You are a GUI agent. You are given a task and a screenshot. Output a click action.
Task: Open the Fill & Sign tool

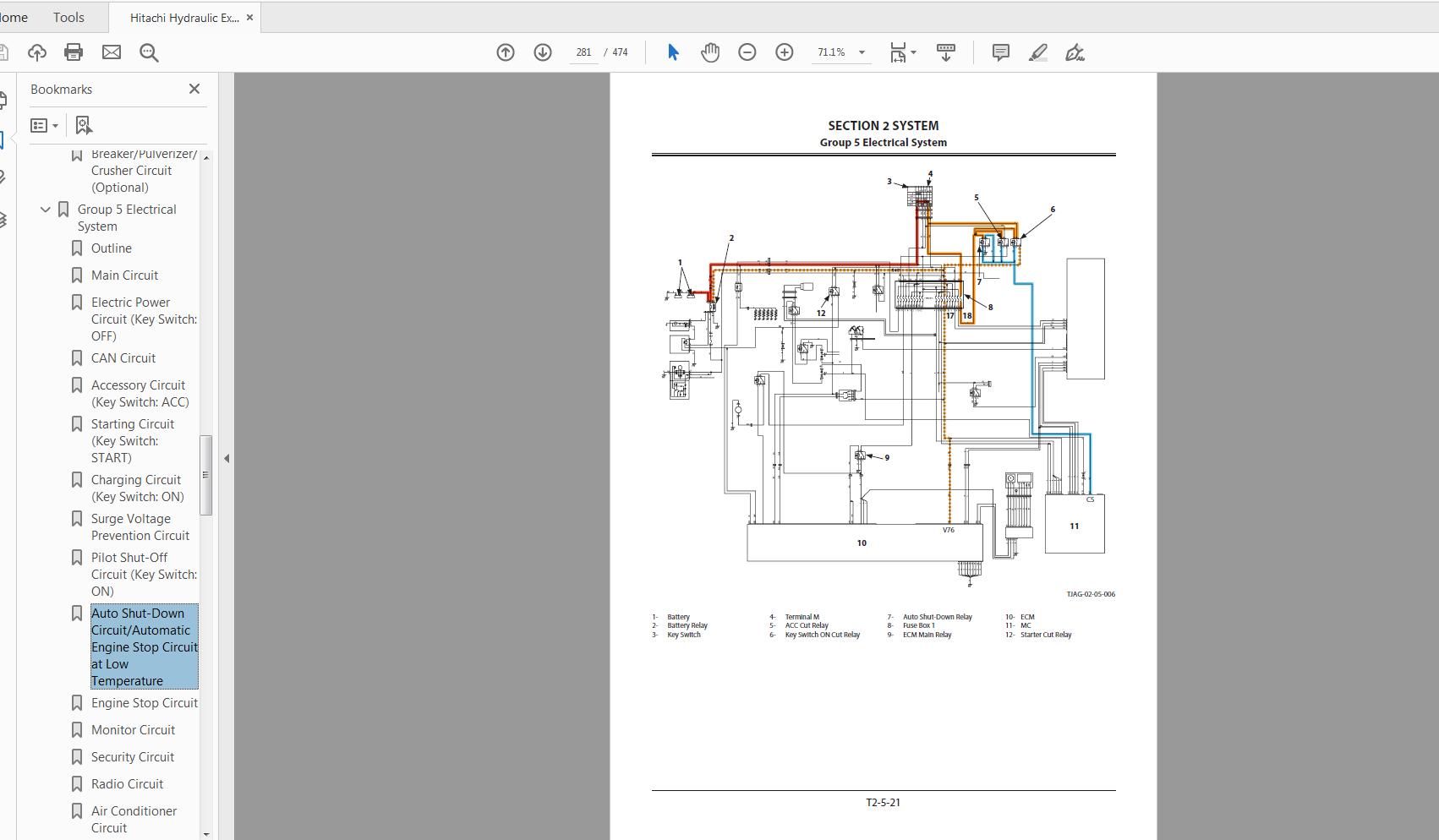pyautogui.click(x=1075, y=52)
